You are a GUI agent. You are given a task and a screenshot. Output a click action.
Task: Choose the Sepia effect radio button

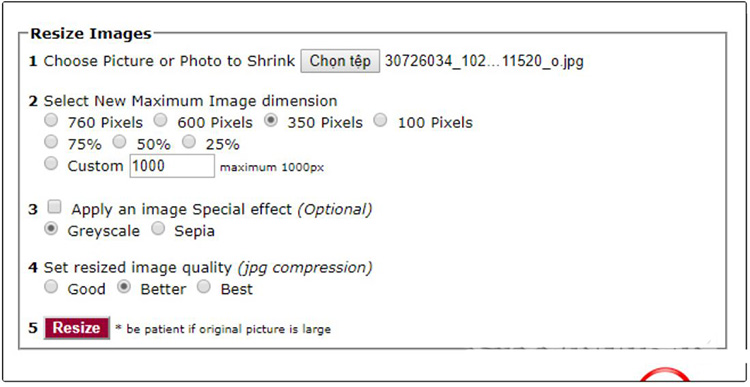[158, 229]
